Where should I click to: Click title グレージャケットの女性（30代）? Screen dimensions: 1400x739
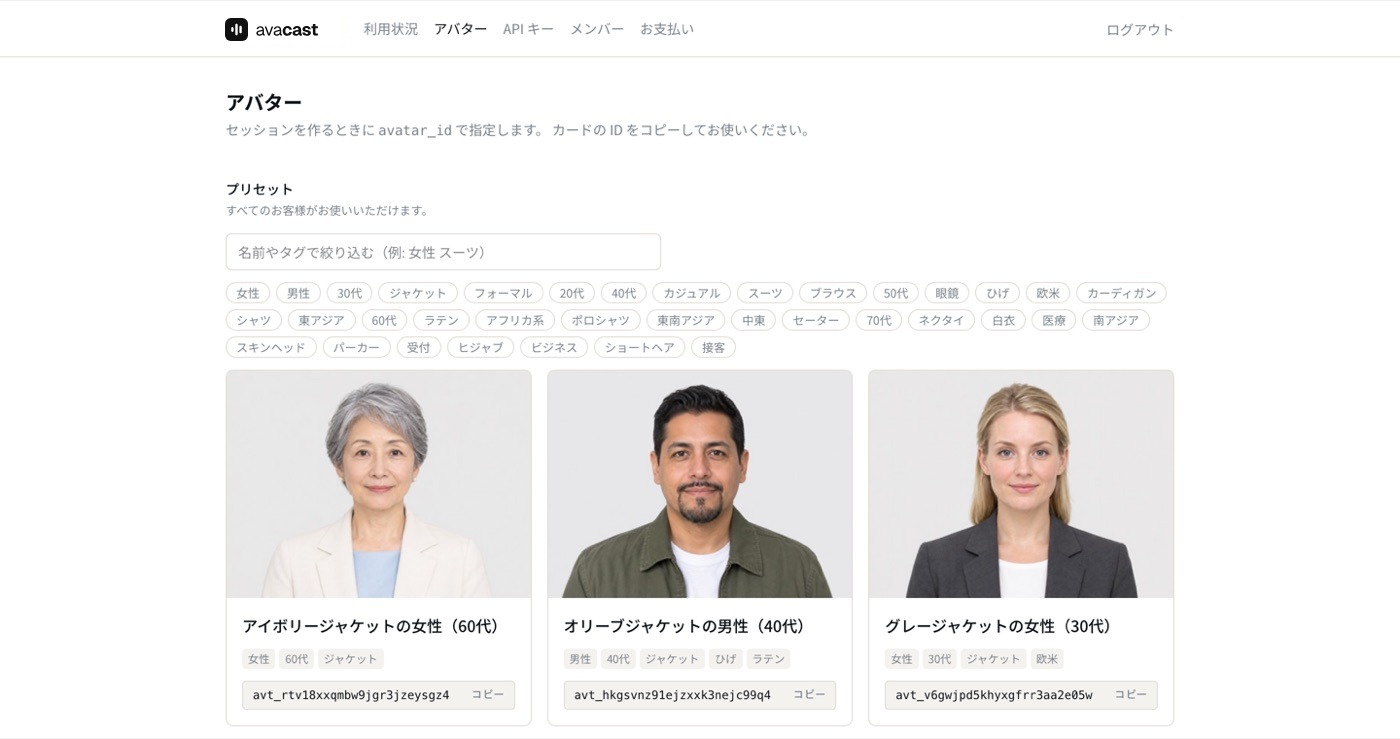tap(1001, 626)
